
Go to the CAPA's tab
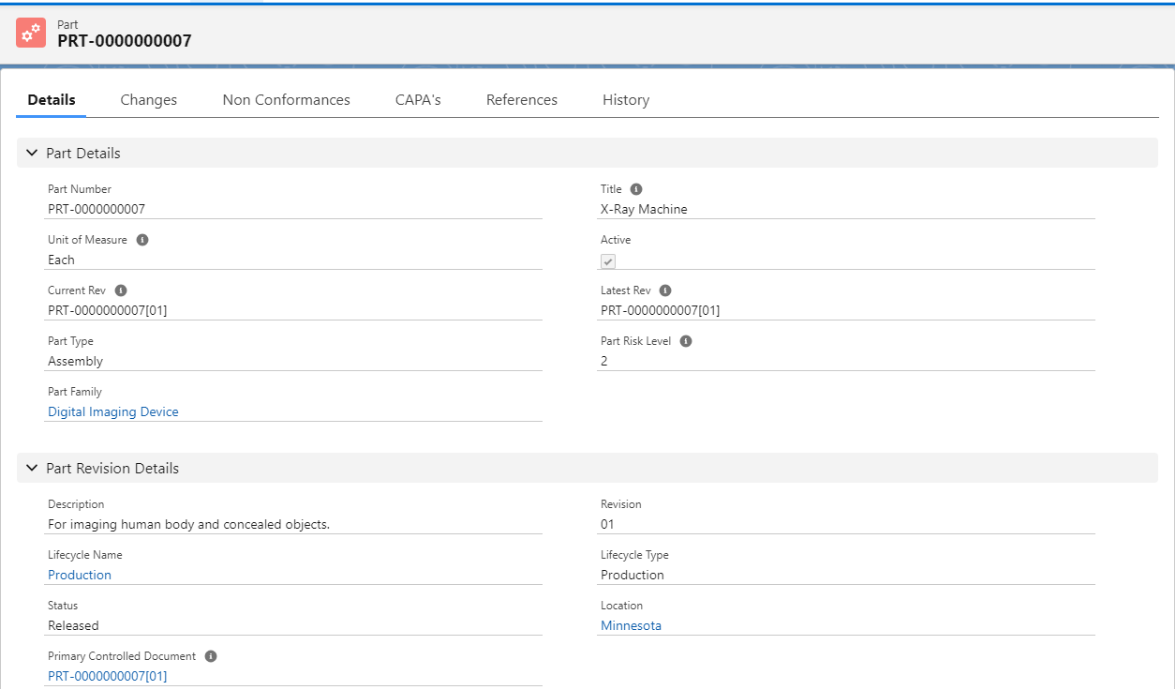click(418, 100)
